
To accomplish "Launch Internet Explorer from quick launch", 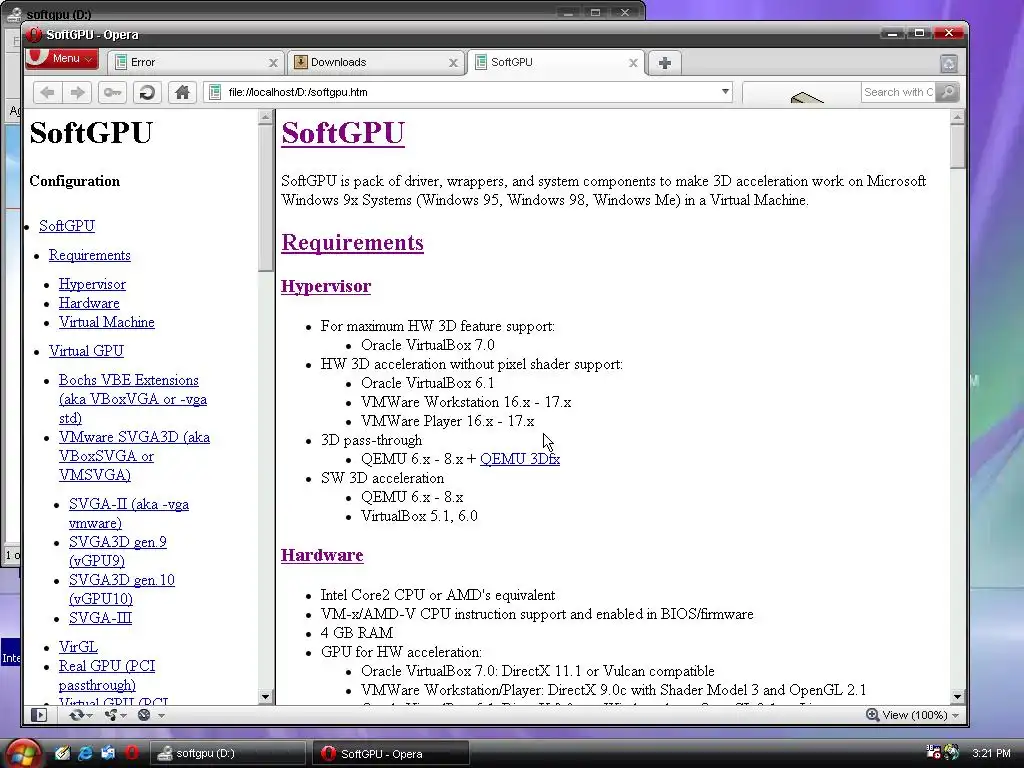I will [x=85, y=753].
